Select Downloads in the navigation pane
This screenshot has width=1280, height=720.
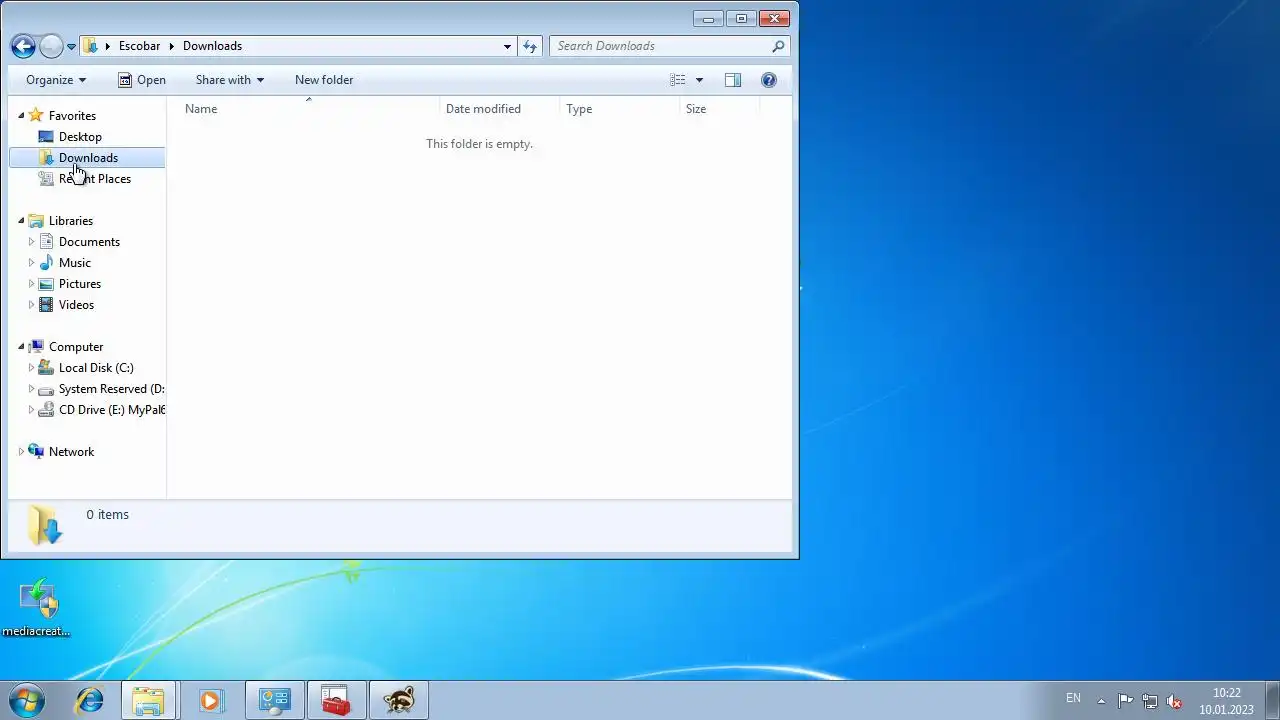(88, 158)
